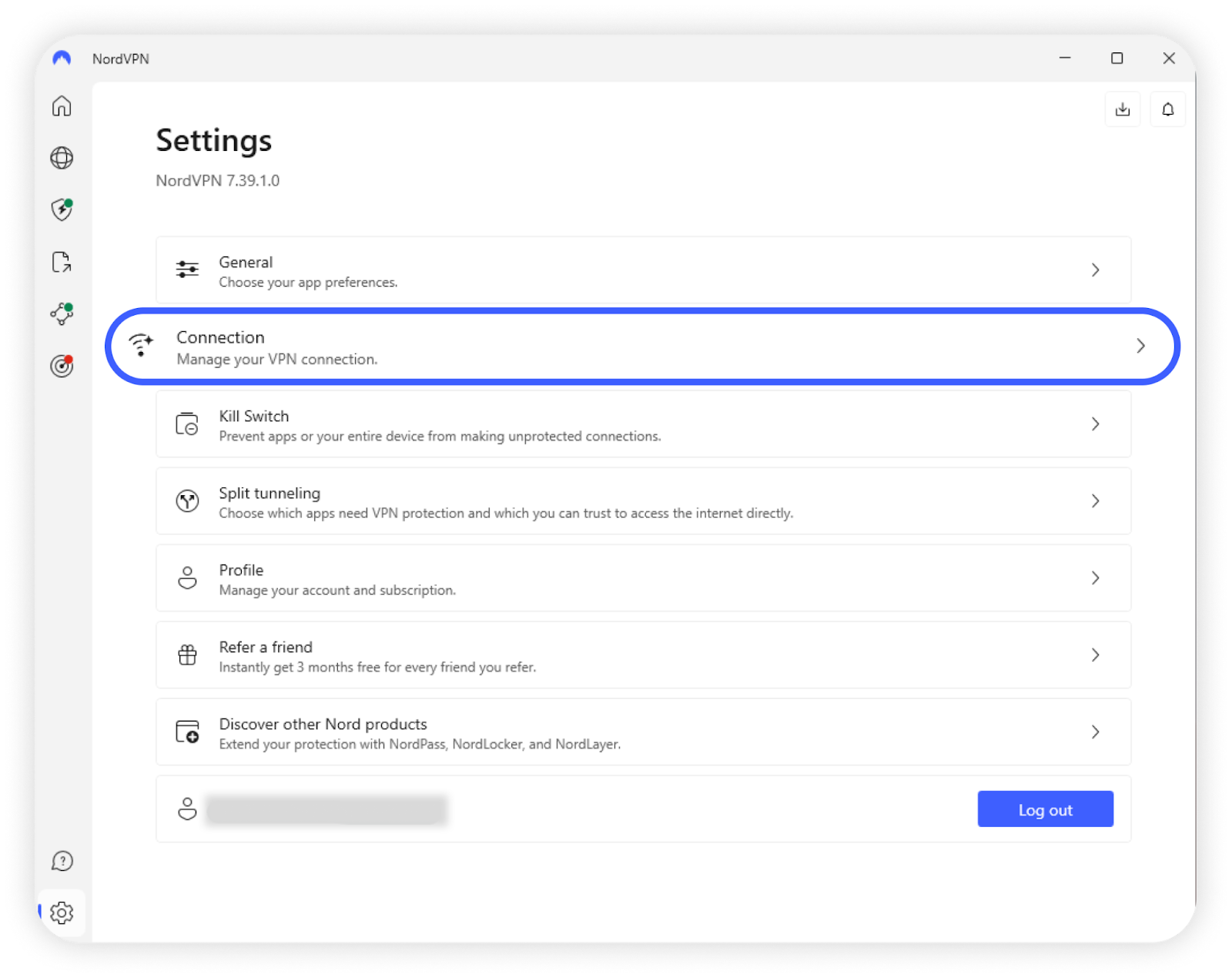
Task: Expand the General settings chevron
Action: 1095,270
